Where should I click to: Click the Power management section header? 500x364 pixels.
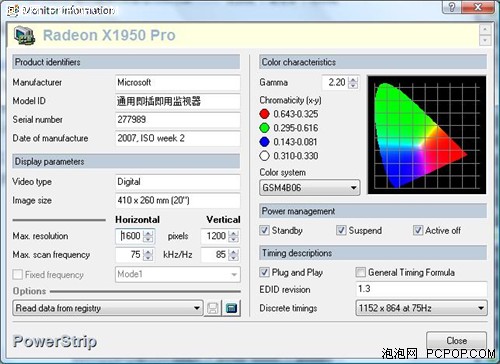point(373,211)
